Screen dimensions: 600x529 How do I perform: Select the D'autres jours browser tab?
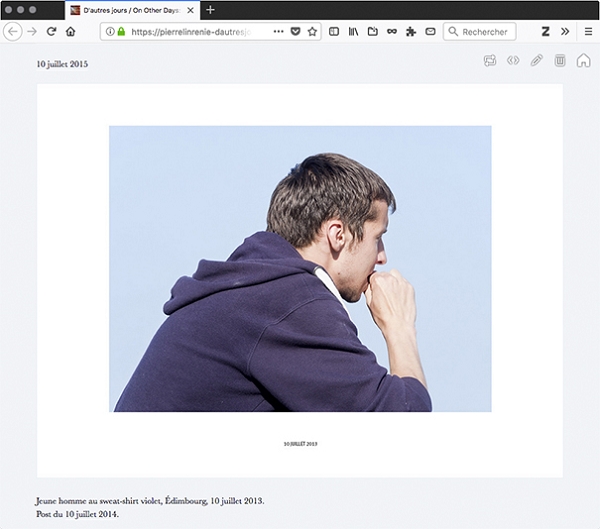(x=125, y=10)
